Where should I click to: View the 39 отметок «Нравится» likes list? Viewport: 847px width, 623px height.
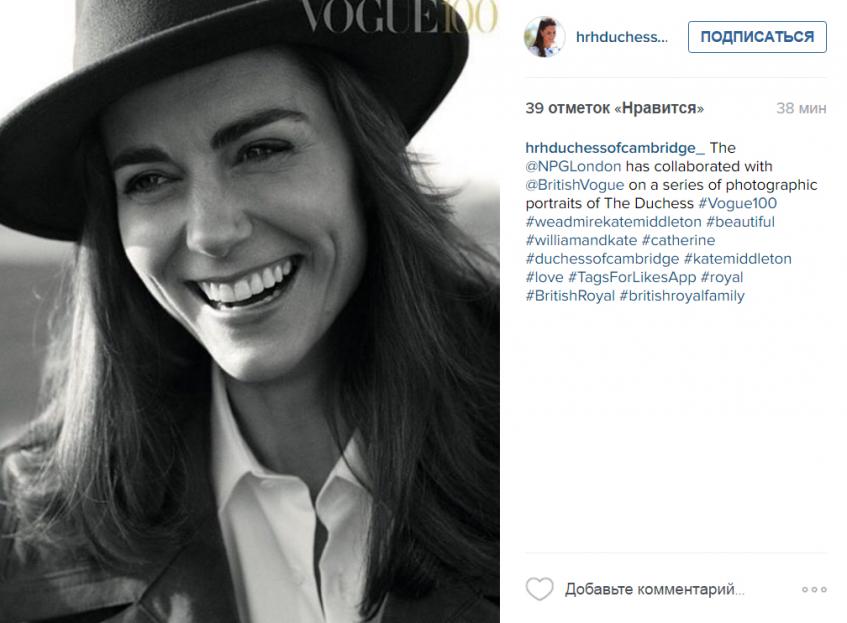614,108
